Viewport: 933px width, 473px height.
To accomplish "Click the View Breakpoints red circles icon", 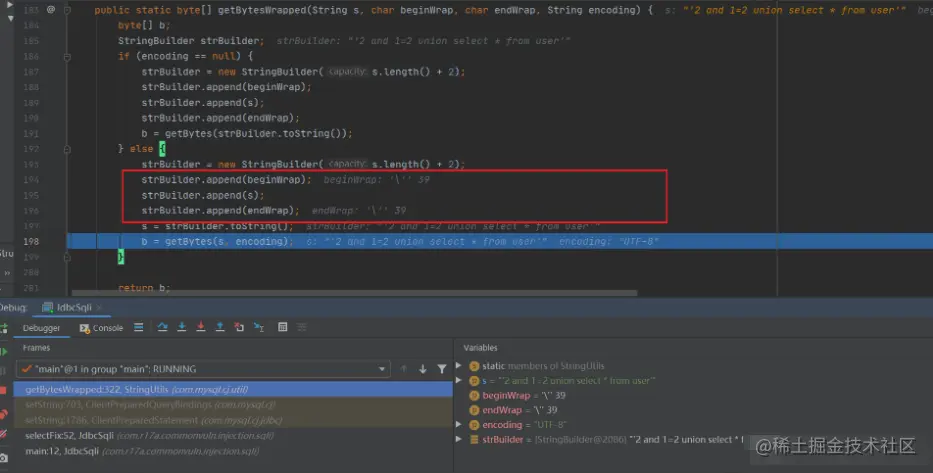I will [4, 414].
